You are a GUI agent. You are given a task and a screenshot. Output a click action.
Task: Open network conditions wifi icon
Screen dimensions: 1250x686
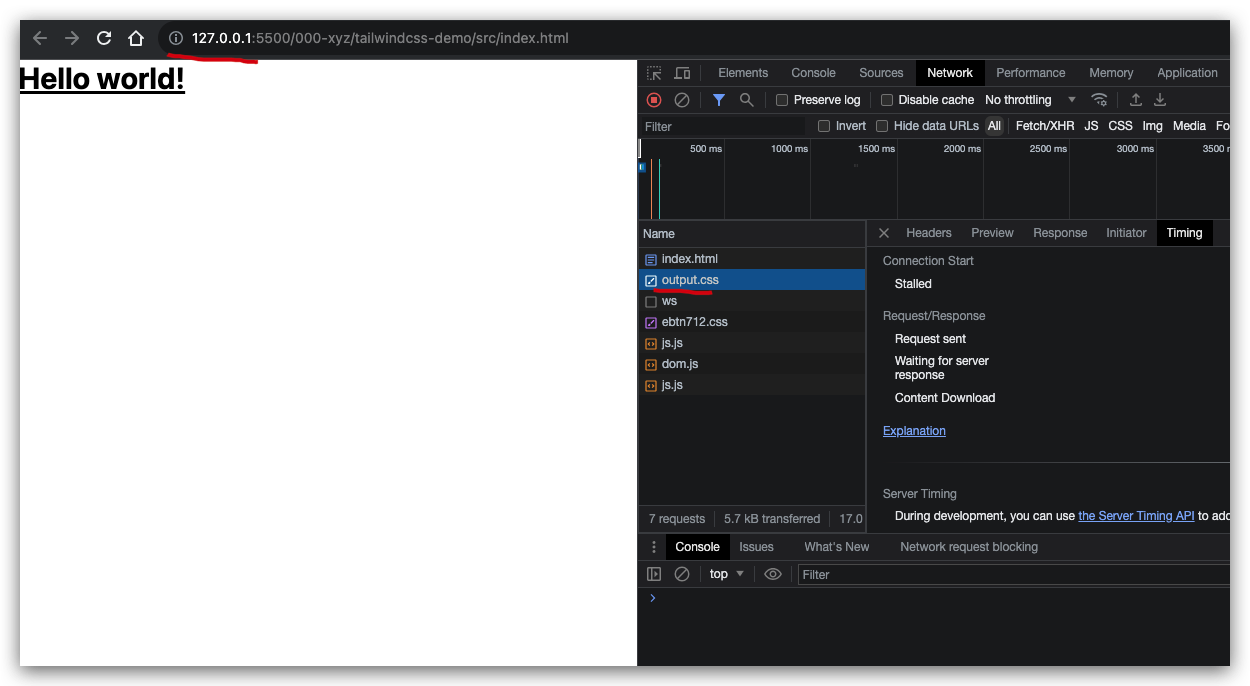(x=1099, y=100)
